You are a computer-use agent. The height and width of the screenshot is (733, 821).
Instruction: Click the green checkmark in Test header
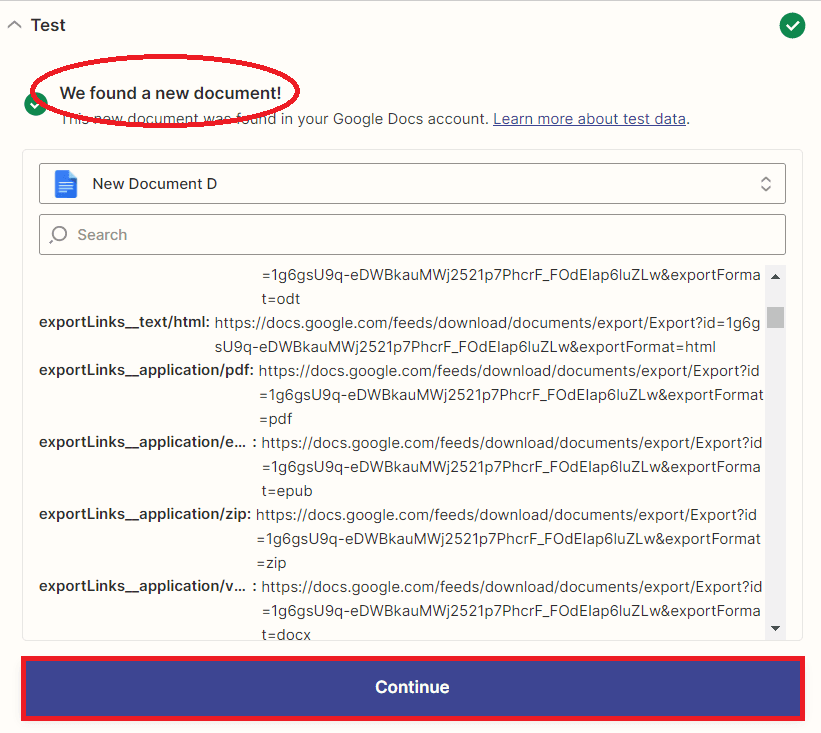pos(792,26)
